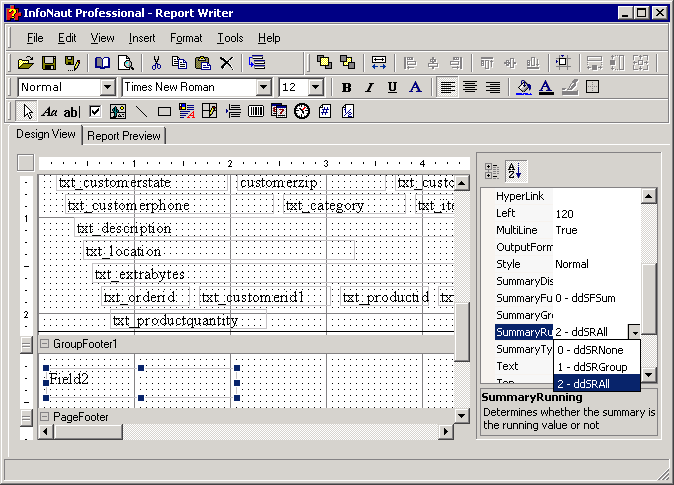The image size is (674, 485).
Task: Toggle center text alignment
Action: (x=470, y=87)
